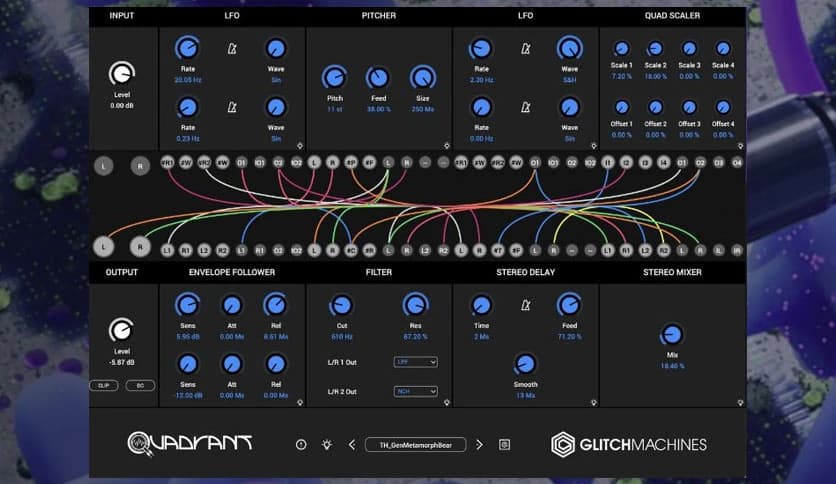The width and height of the screenshot is (836, 484).
Task: Click the Quad Scaler I4 input jack
Action: point(663,163)
